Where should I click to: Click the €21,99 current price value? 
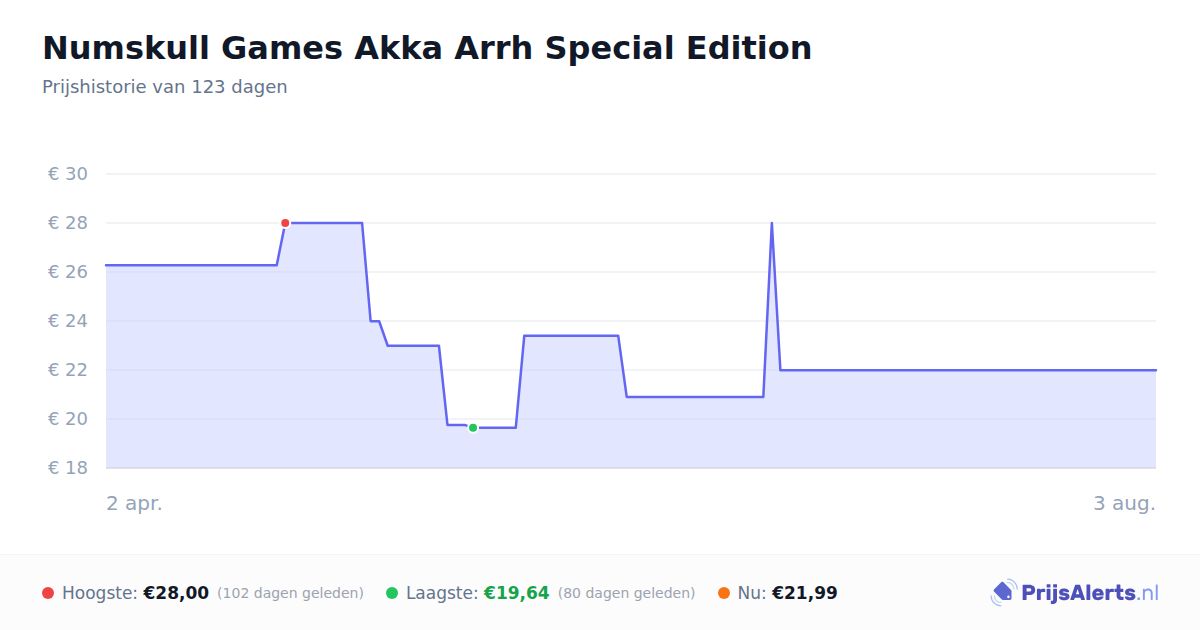point(805,593)
